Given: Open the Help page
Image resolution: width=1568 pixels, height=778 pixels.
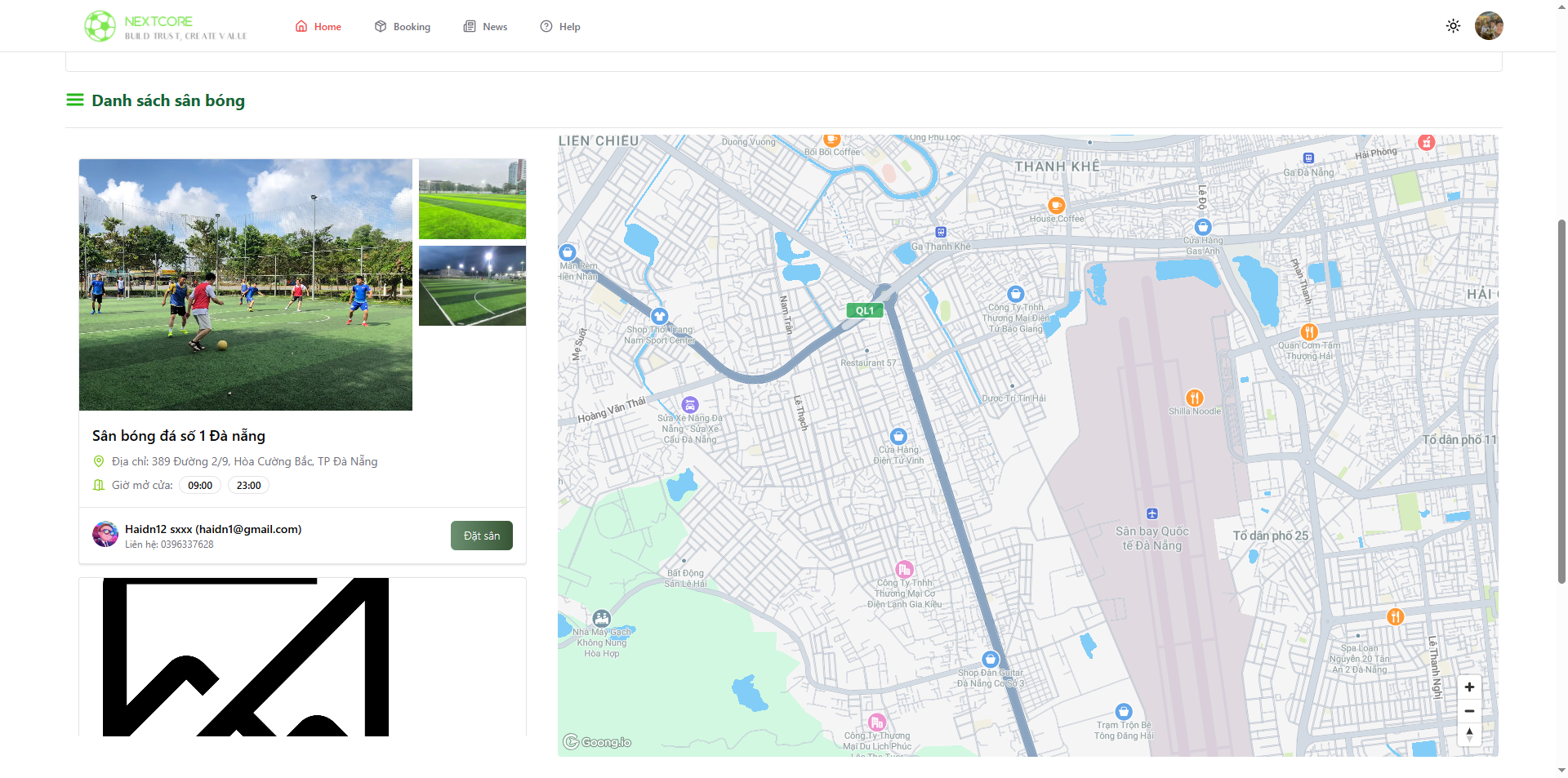Looking at the screenshot, I should click(560, 27).
